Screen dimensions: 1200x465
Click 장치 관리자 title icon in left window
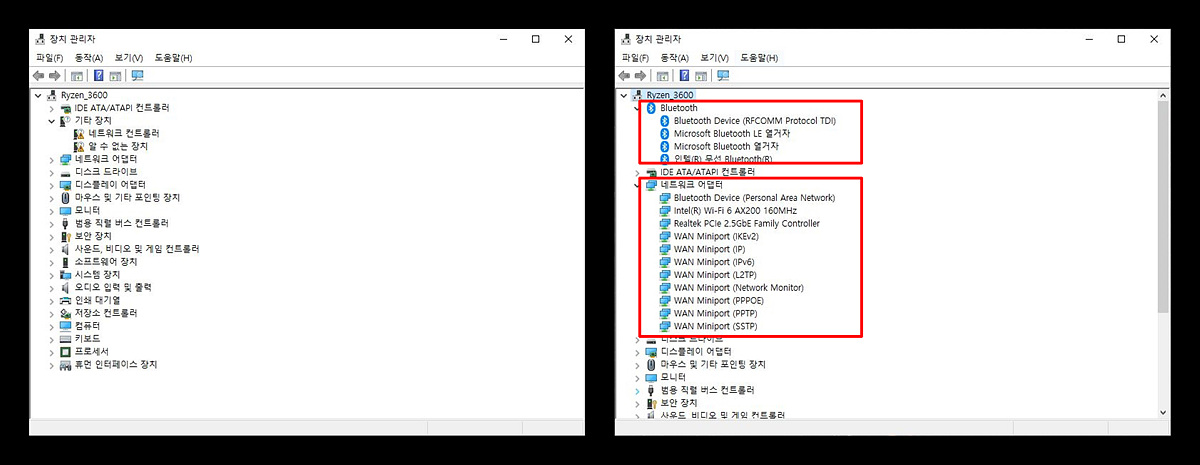pos(39,39)
